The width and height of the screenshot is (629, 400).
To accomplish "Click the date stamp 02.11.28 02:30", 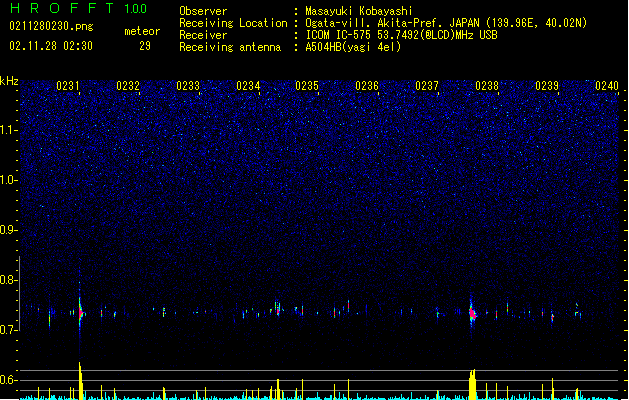I will point(51,46).
